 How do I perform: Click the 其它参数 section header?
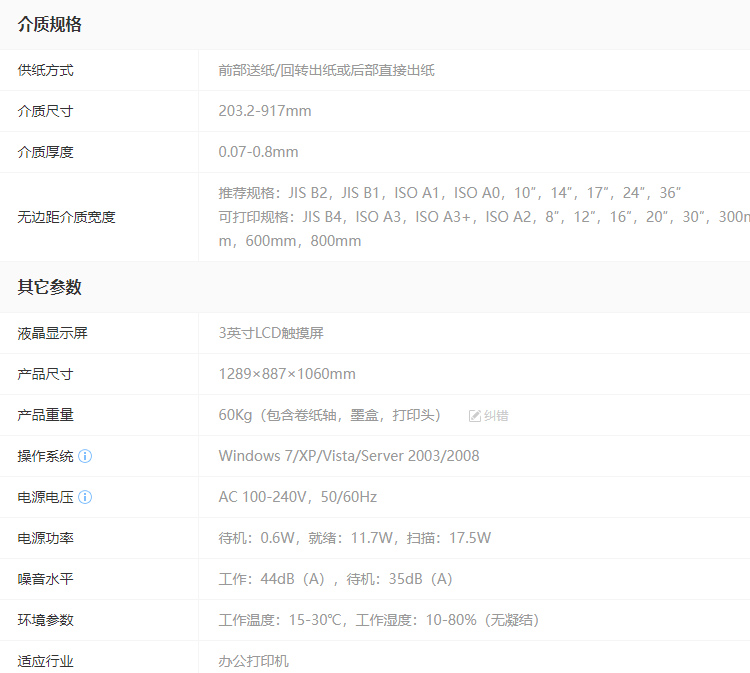click(x=50, y=287)
